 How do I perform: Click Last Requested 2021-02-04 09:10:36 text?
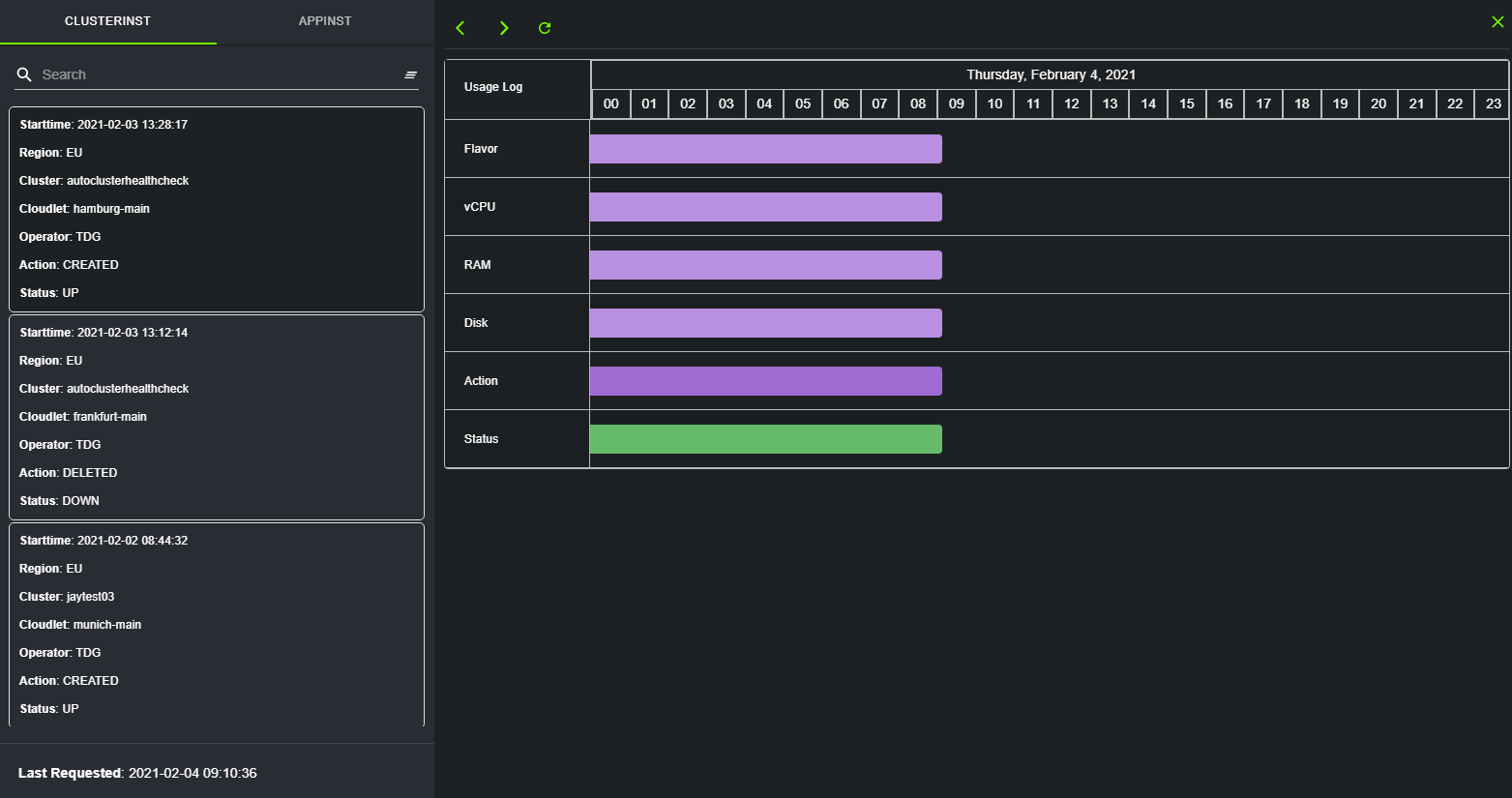(137, 773)
